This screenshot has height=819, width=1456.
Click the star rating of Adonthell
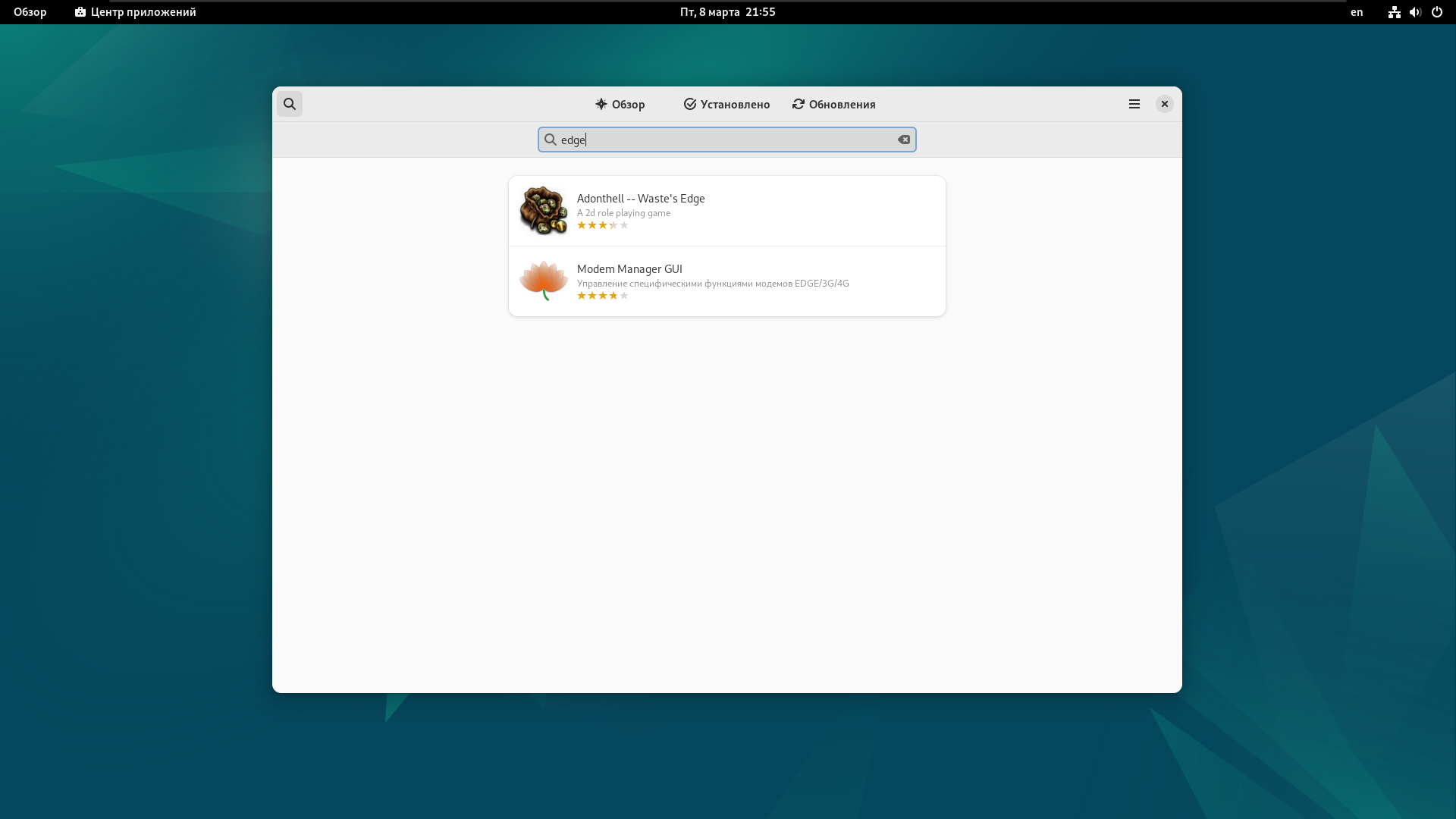(603, 225)
